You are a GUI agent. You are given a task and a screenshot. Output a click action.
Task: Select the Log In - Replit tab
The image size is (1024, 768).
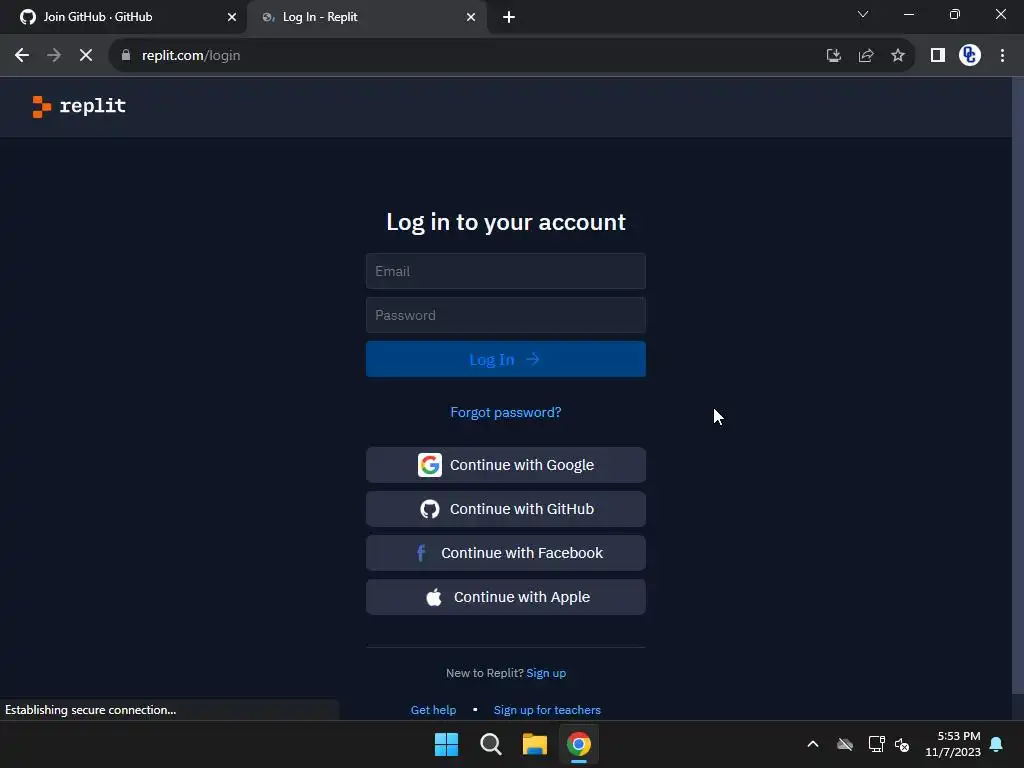pos(366,17)
